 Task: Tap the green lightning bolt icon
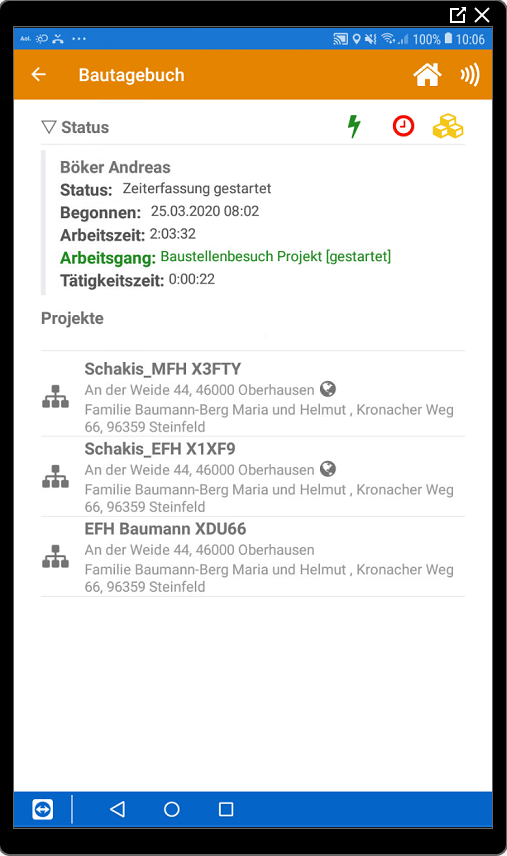pyautogui.click(x=354, y=127)
